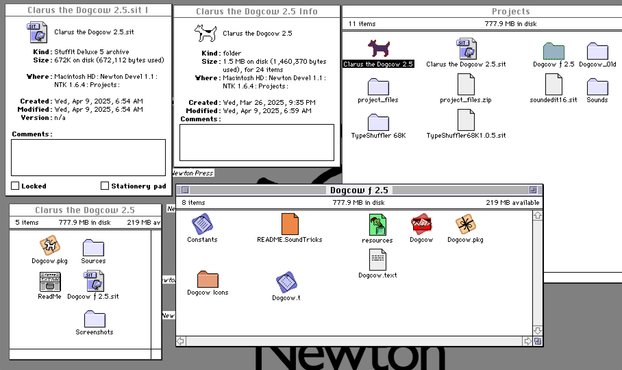Click the "1.5 MB on disk" size text
Image resolution: width=622 pixels, height=370 pixels.
(x=274, y=65)
